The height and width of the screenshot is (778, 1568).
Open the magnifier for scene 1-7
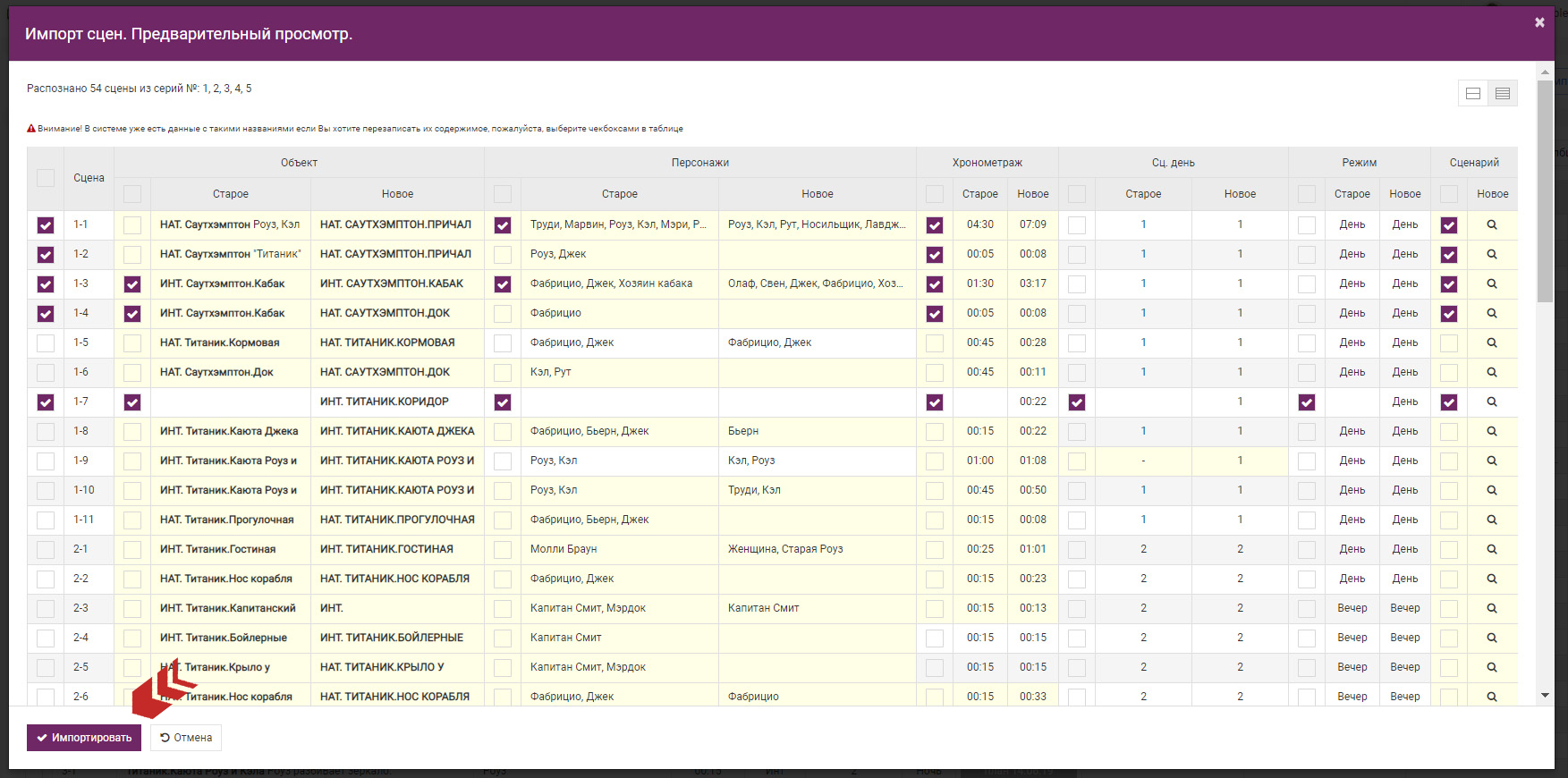coord(1492,402)
